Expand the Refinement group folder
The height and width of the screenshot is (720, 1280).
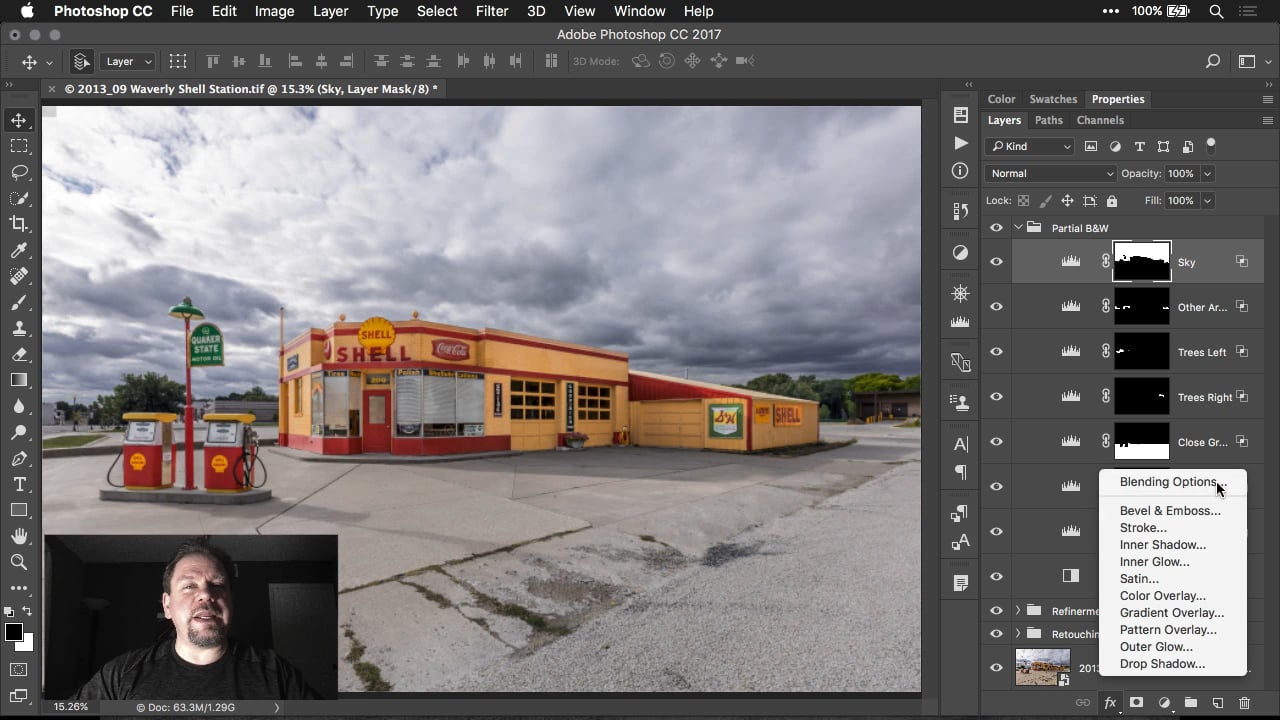pyautogui.click(x=1018, y=610)
